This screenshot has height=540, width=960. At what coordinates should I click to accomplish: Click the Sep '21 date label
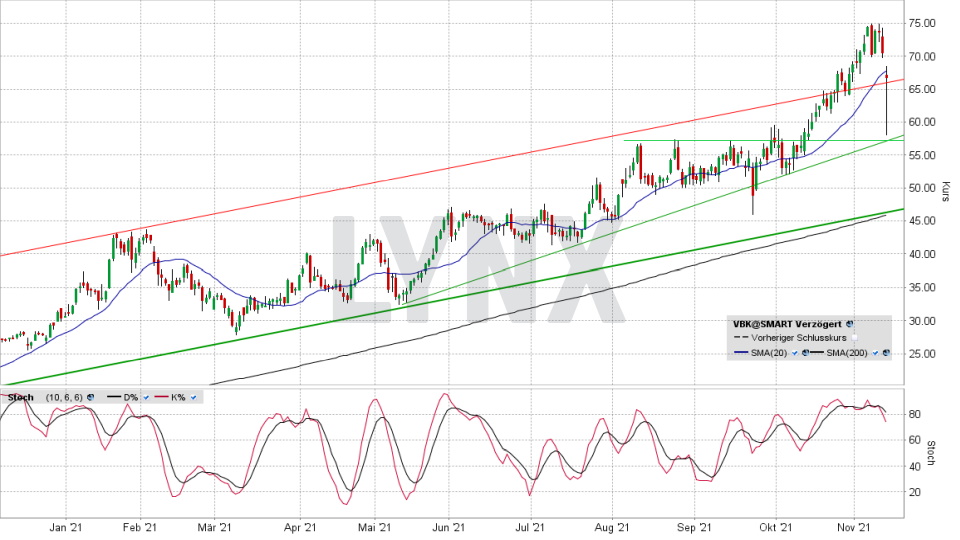coord(694,527)
